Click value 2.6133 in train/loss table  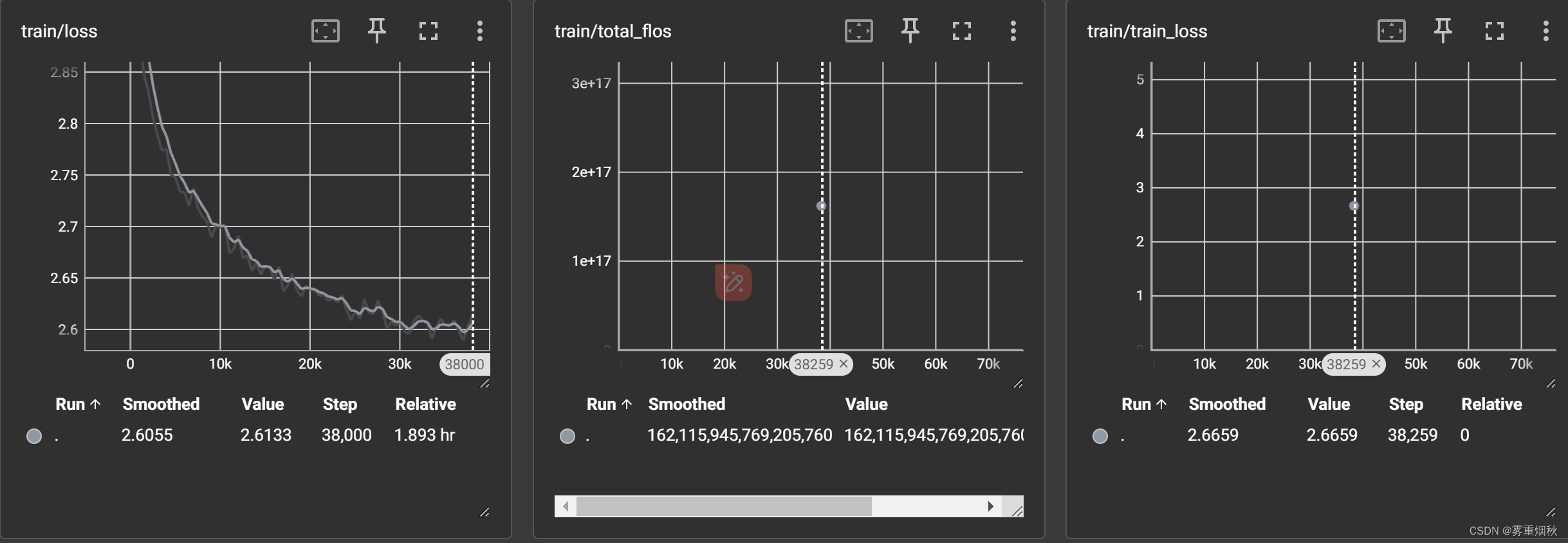266,435
